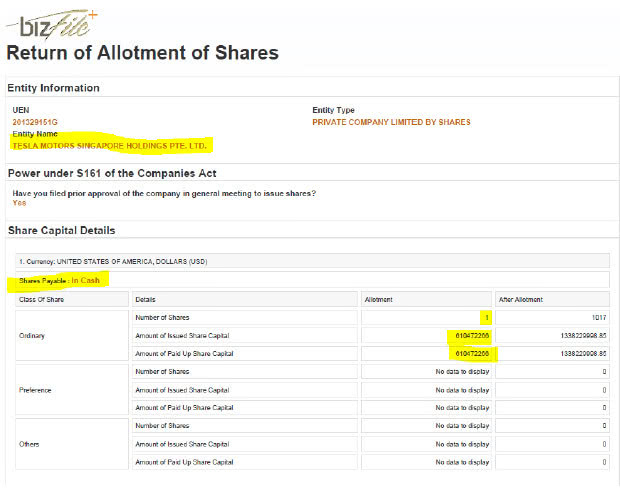Select 'No data to display' for Others paid up capital

coord(462,462)
